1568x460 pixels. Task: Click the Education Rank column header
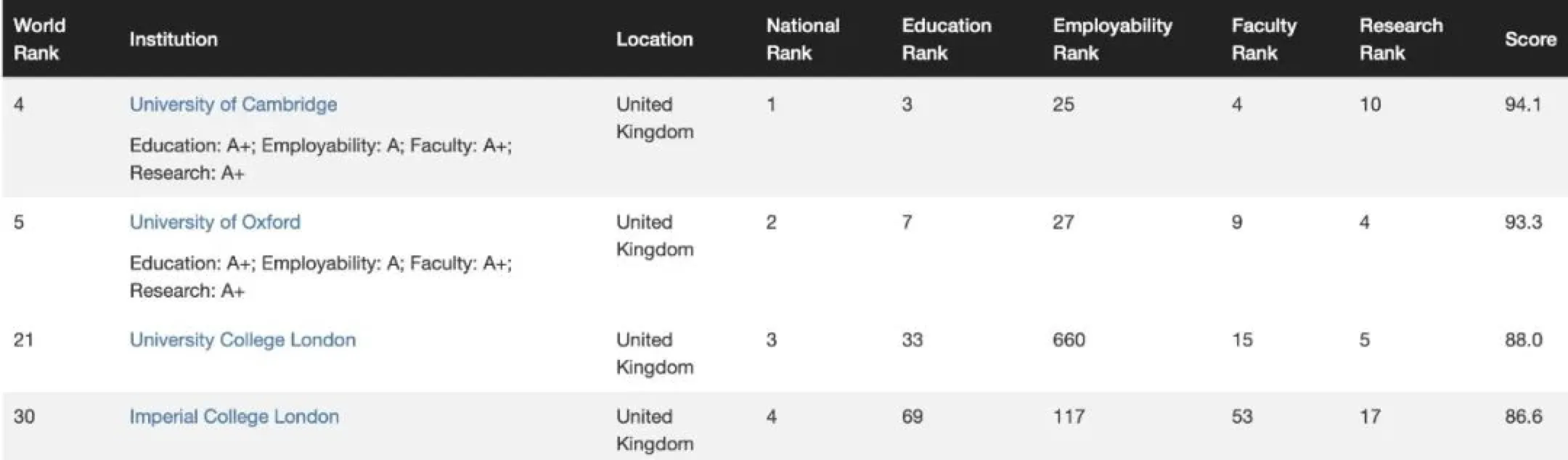click(x=946, y=39)
